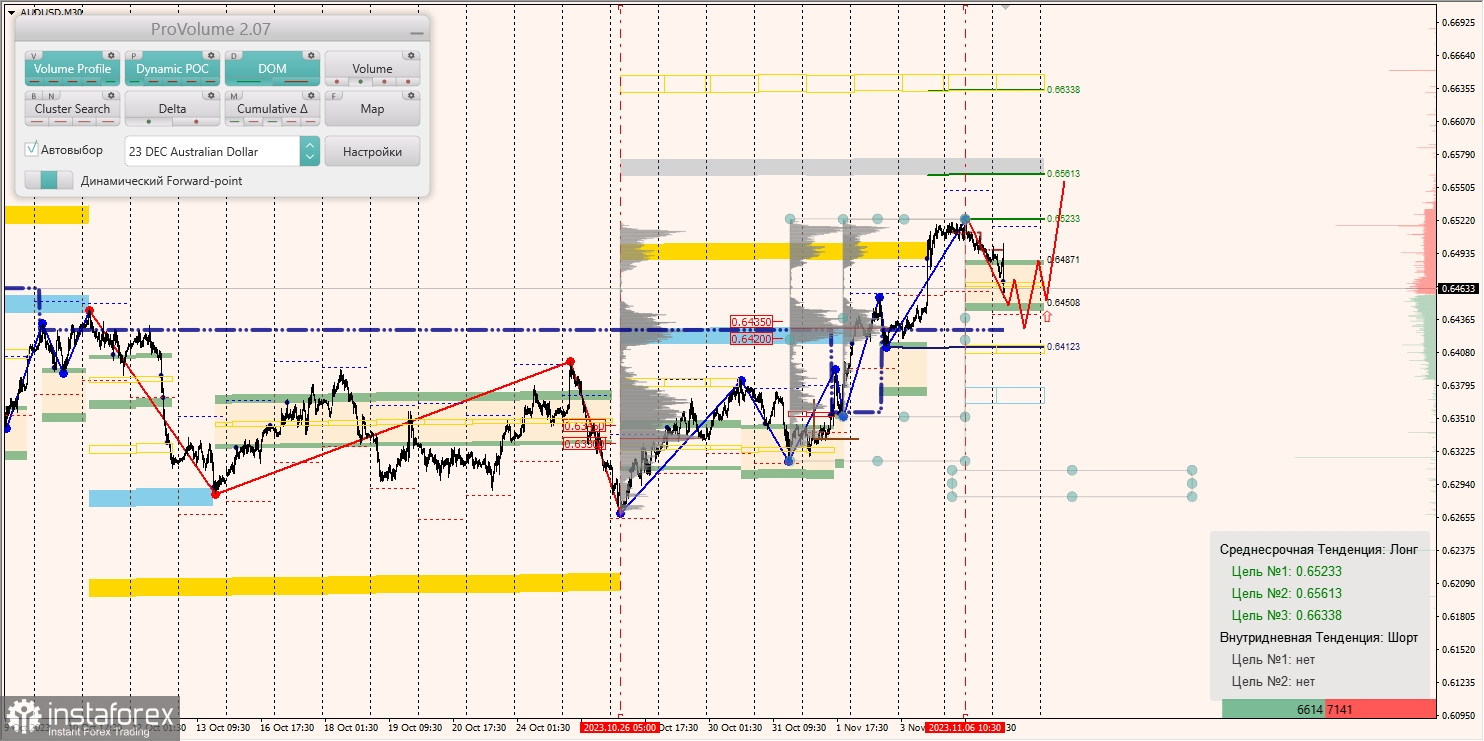The image size is (1484, 741).
Task: Open Dynamic POC gear settings
Action: 211,55
